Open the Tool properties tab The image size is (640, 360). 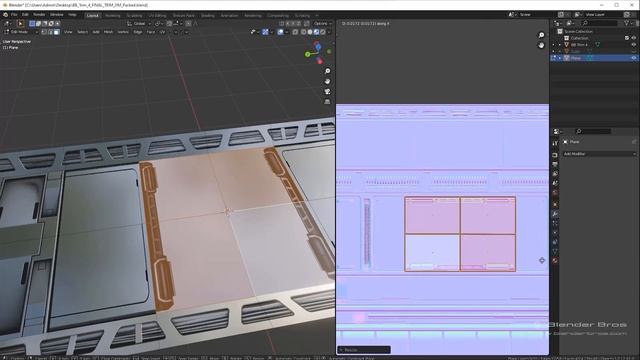click(555, 143)
